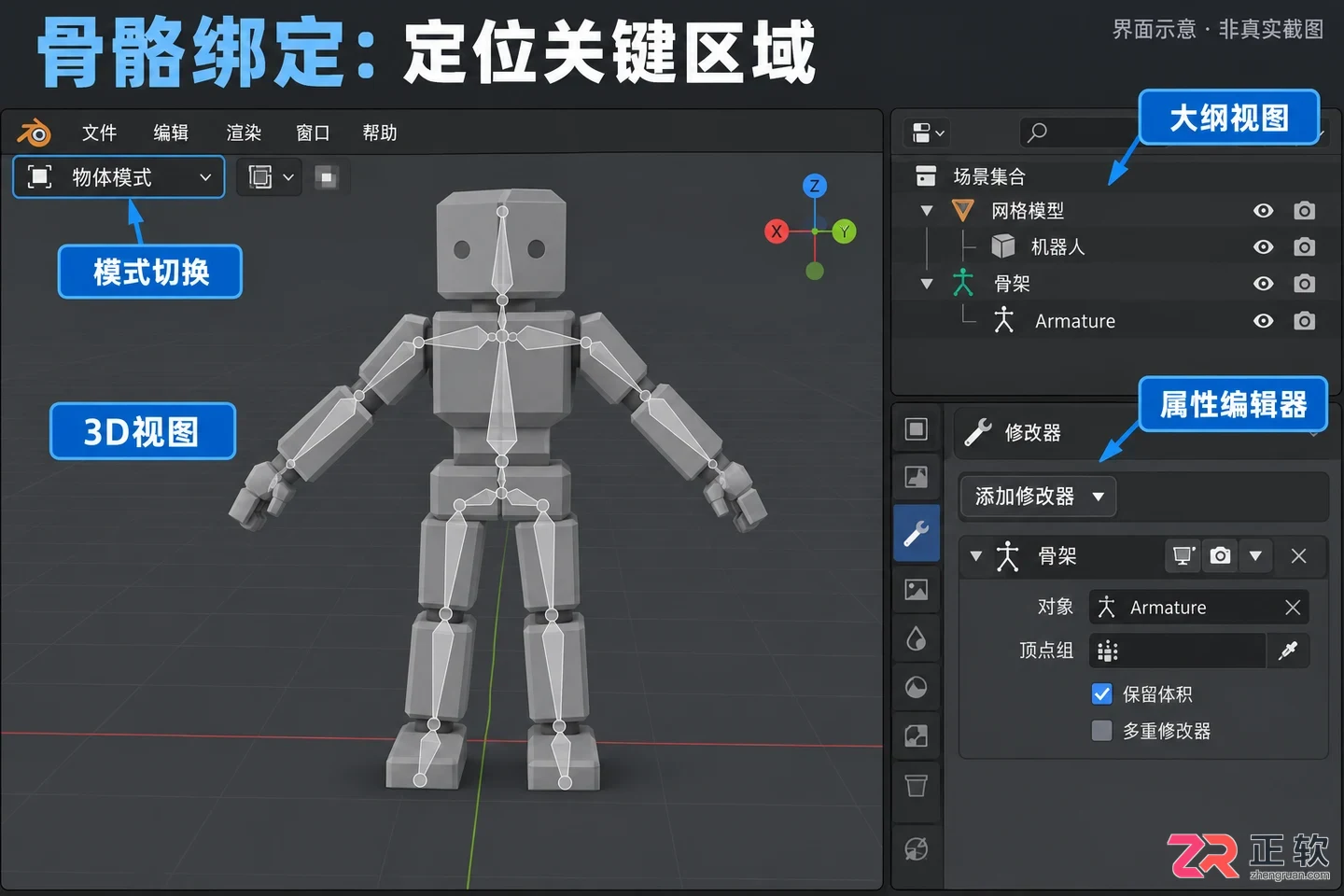Screen dimensions: 1344x896
Task: Click the green 骨架 armature icon
Action: [963, 283]
